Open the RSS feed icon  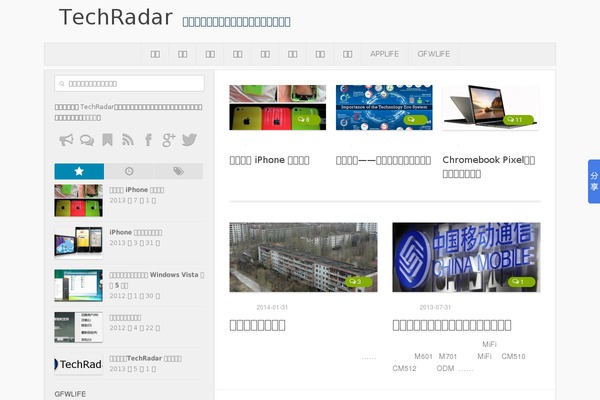[x=128, y=140]
